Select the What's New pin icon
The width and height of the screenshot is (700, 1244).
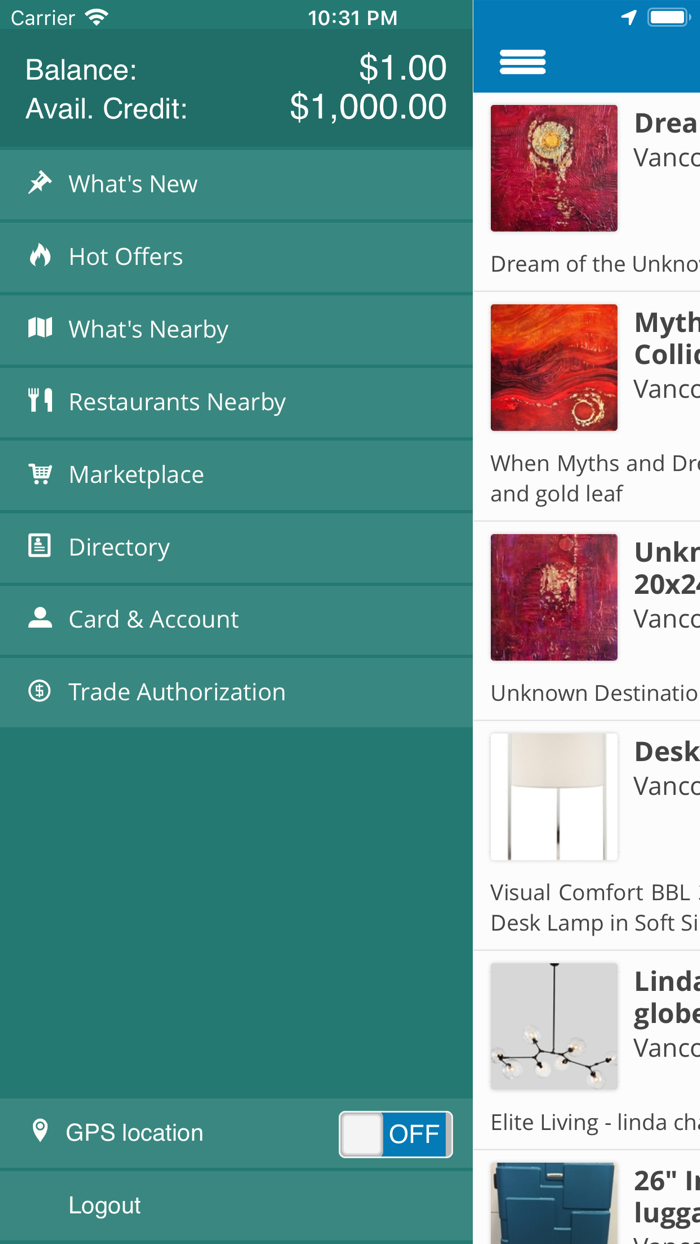click(40, 183)
